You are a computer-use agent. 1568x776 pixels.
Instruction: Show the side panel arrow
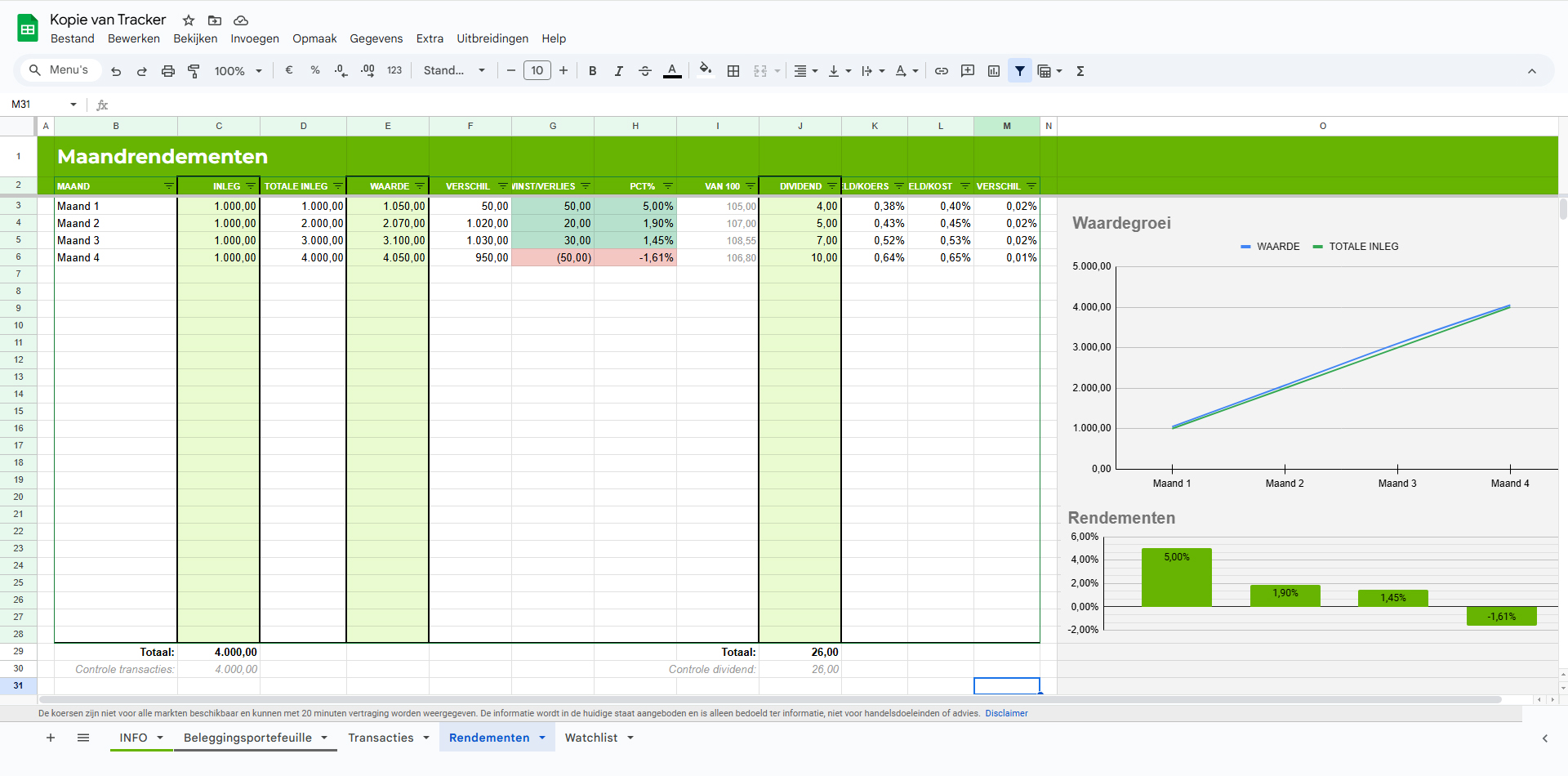tap(1545, 738)
